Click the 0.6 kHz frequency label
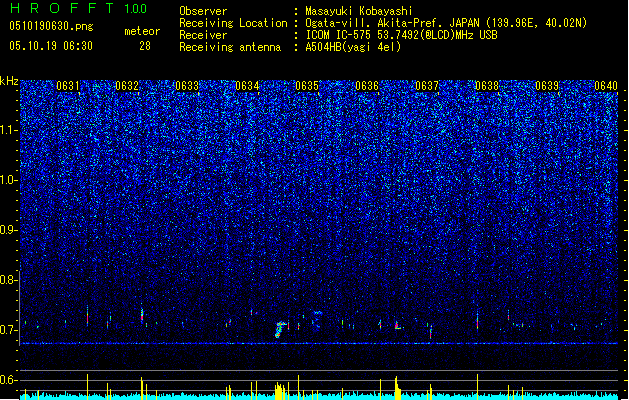 tap(9, 380)
